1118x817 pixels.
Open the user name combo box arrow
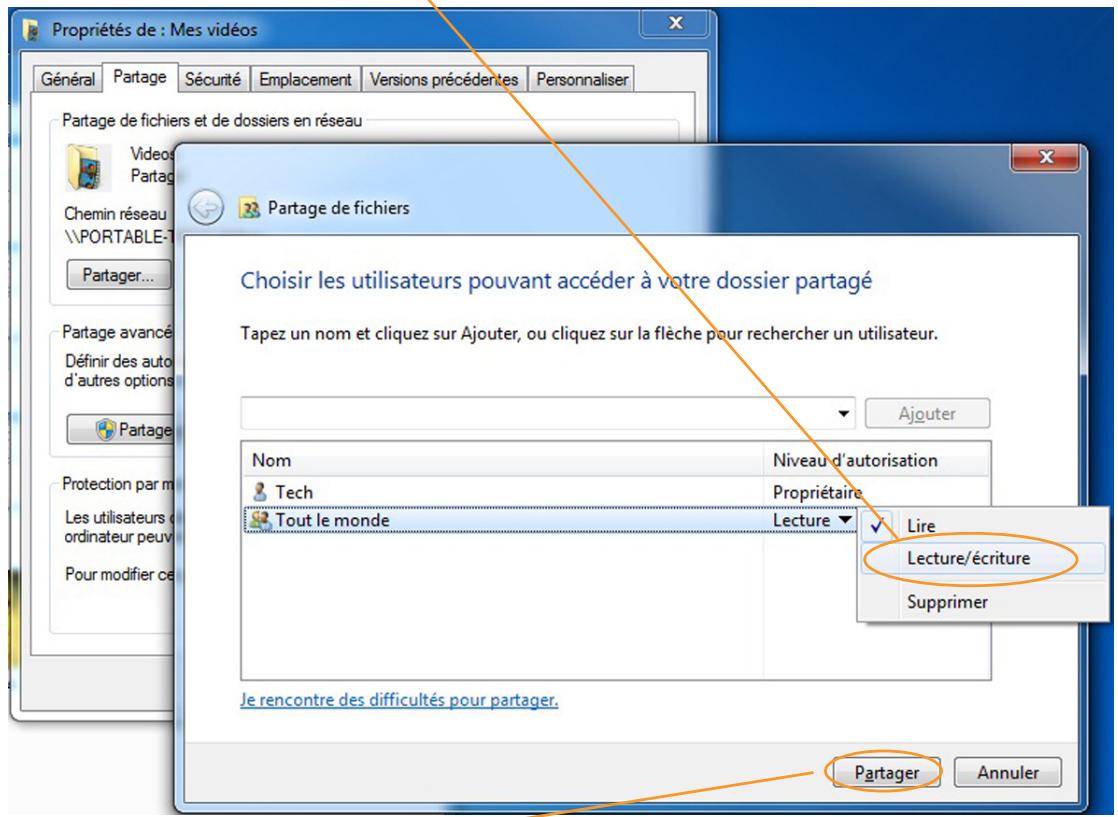pyautogui.click(x=843, y=413)
